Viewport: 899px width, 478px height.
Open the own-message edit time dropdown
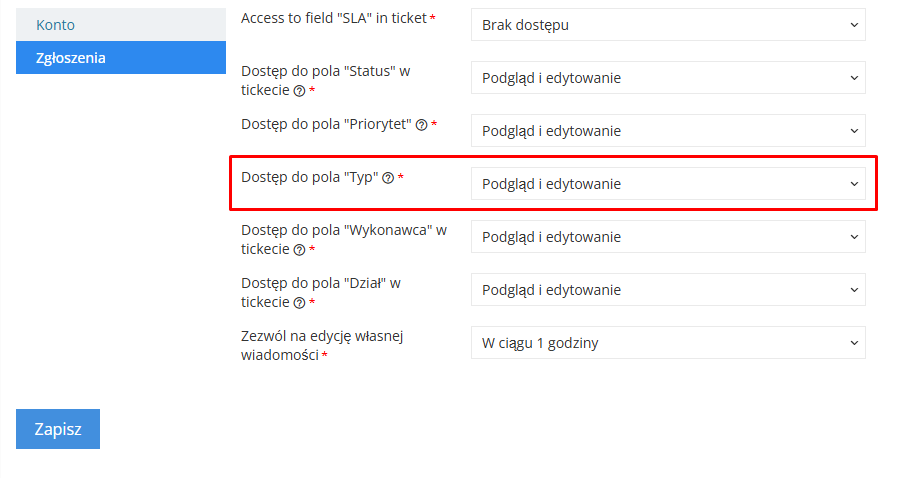(x=668, y=343)
